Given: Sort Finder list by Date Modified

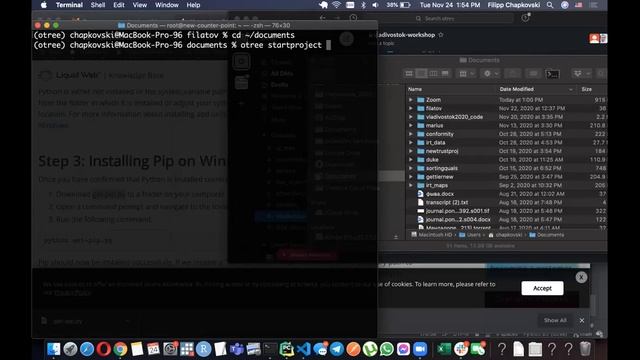Looking at the screenshot, I should [516, 89].
